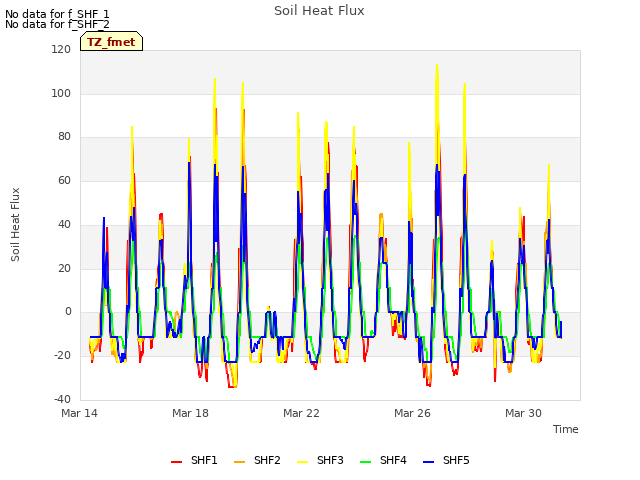Screen dimensions: 640x480
Task: Click the Mar 14 x-axis tick label
Action: tap(80, 413)
